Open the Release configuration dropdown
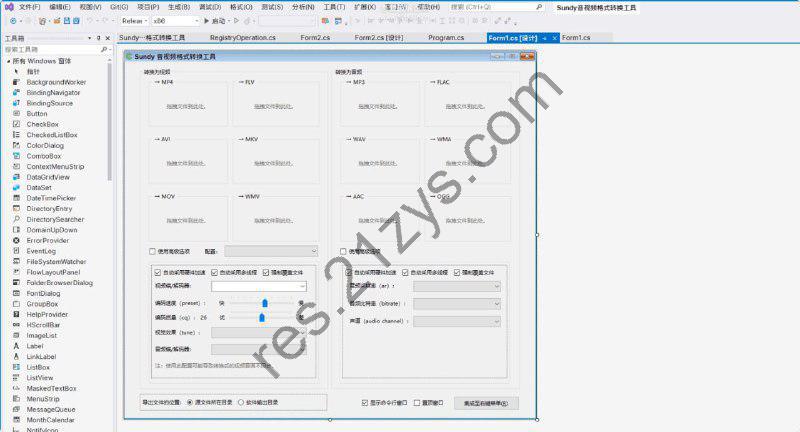 (134, 21)
